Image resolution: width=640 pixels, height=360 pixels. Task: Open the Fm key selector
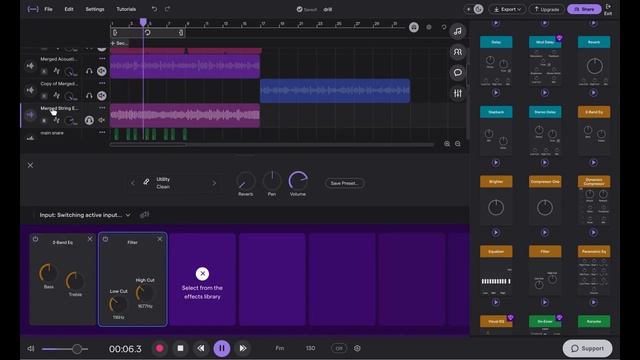tap(280, 348)
